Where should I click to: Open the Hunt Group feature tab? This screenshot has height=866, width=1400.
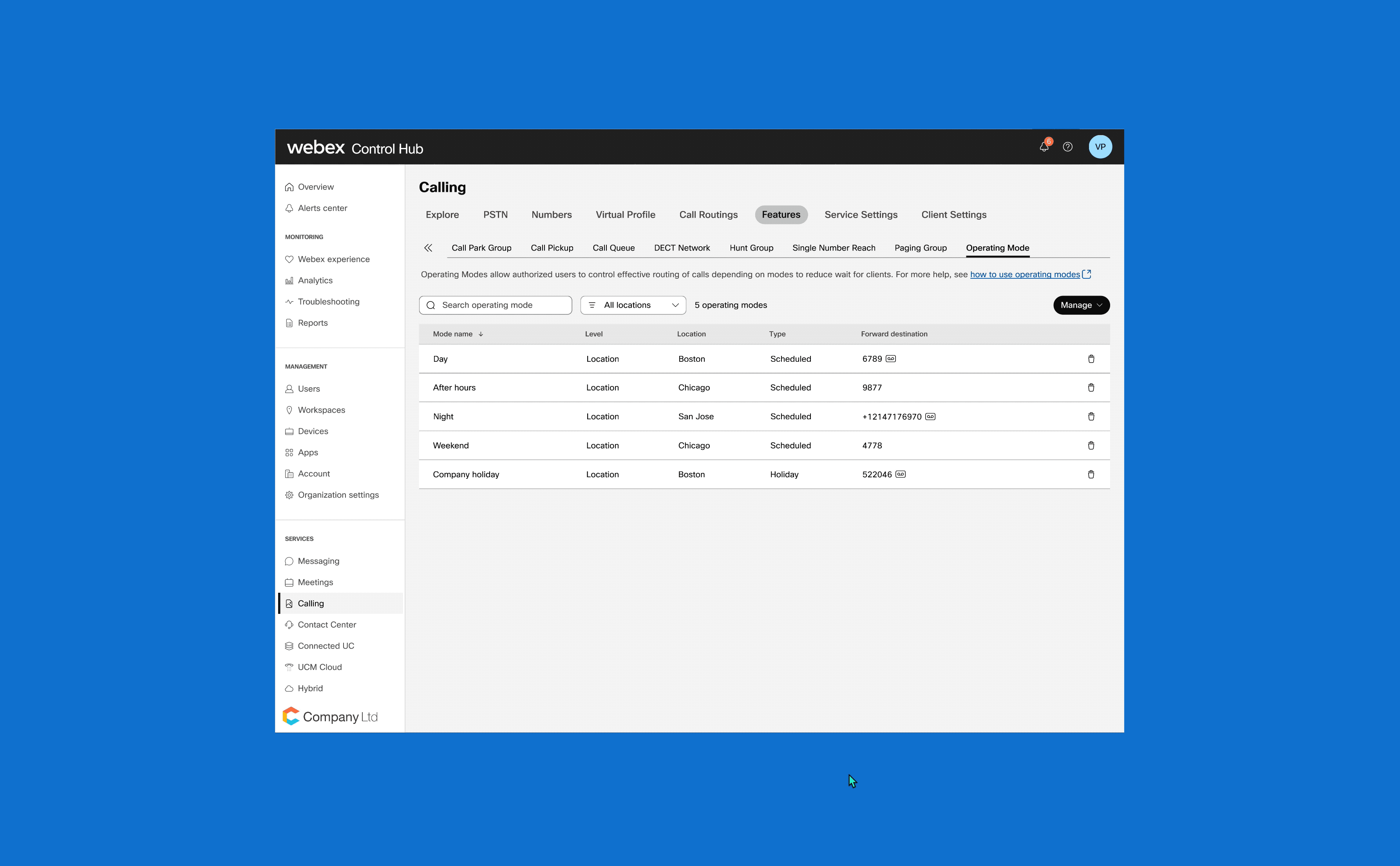[x=751, y=247]
